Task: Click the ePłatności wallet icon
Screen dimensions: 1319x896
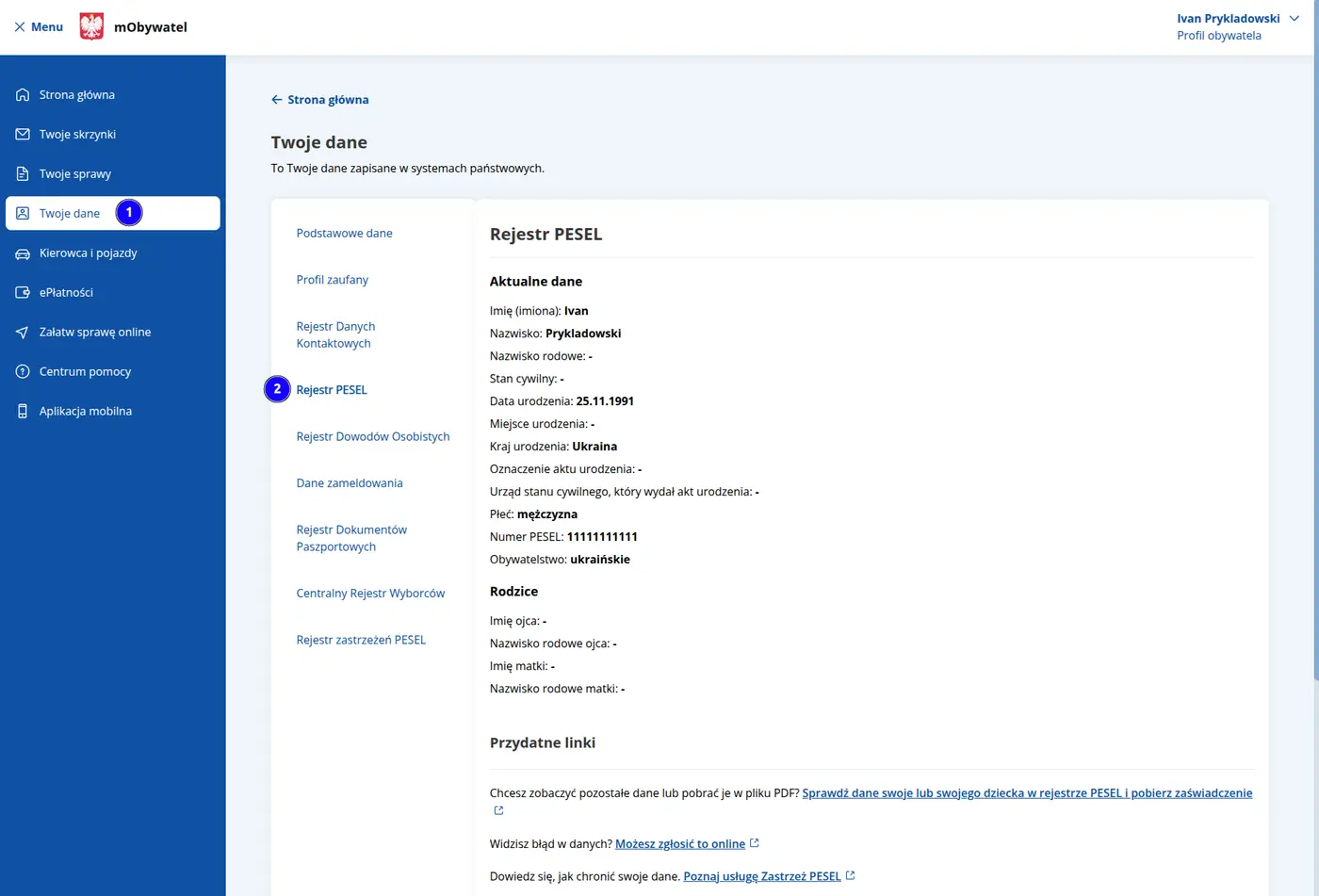Action: (x=23, y=293)
